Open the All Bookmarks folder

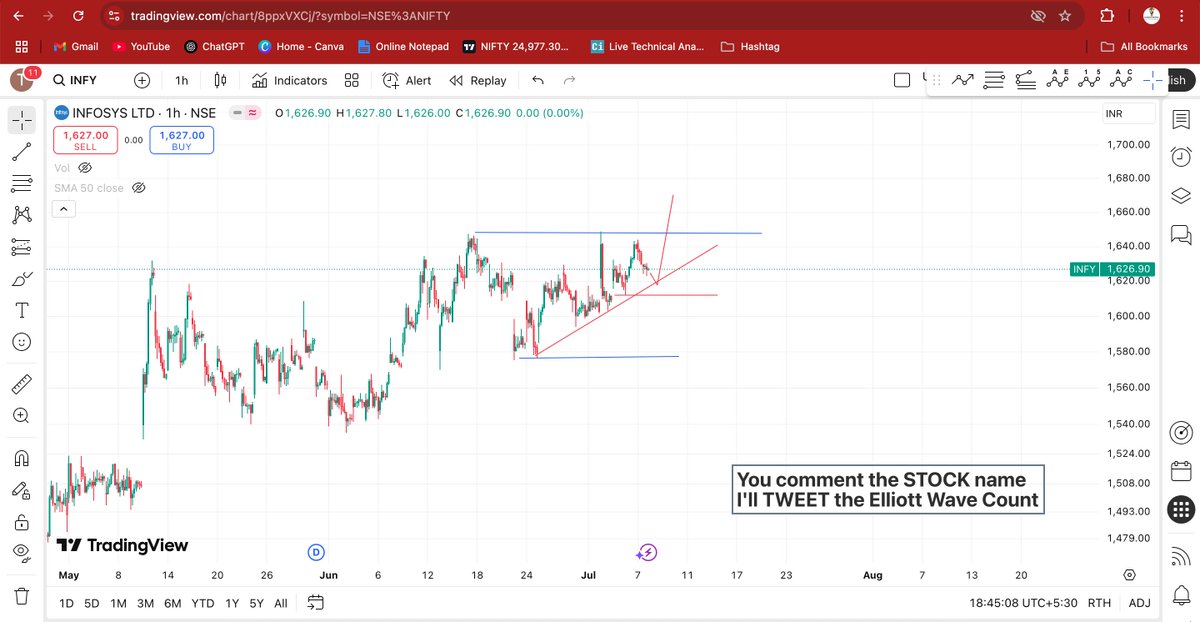[x=1144, y=46]
